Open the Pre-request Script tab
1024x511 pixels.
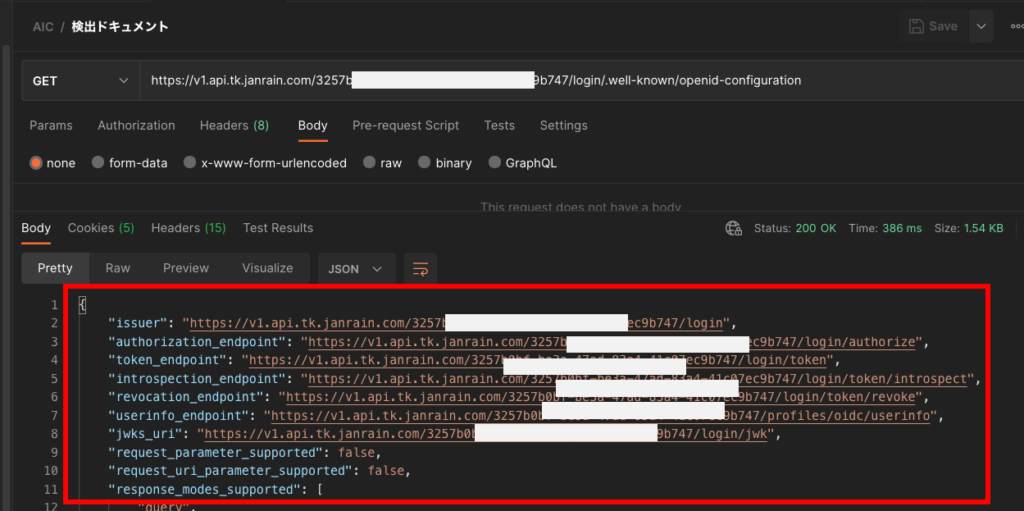(x=405, y=125)
